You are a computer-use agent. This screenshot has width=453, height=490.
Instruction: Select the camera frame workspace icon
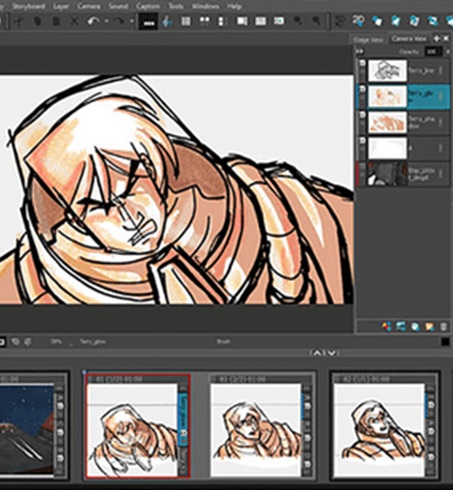[x=279, y=21]
